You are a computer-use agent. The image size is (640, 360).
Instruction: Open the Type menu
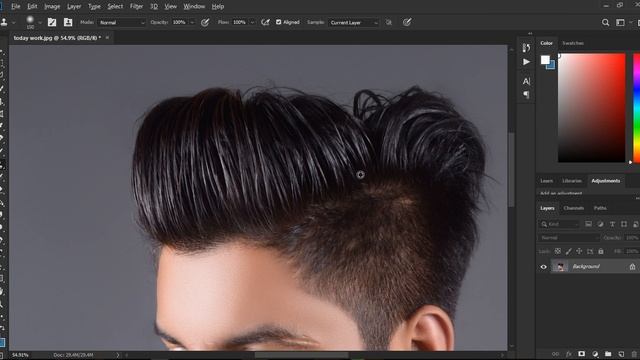coord(94,7)
